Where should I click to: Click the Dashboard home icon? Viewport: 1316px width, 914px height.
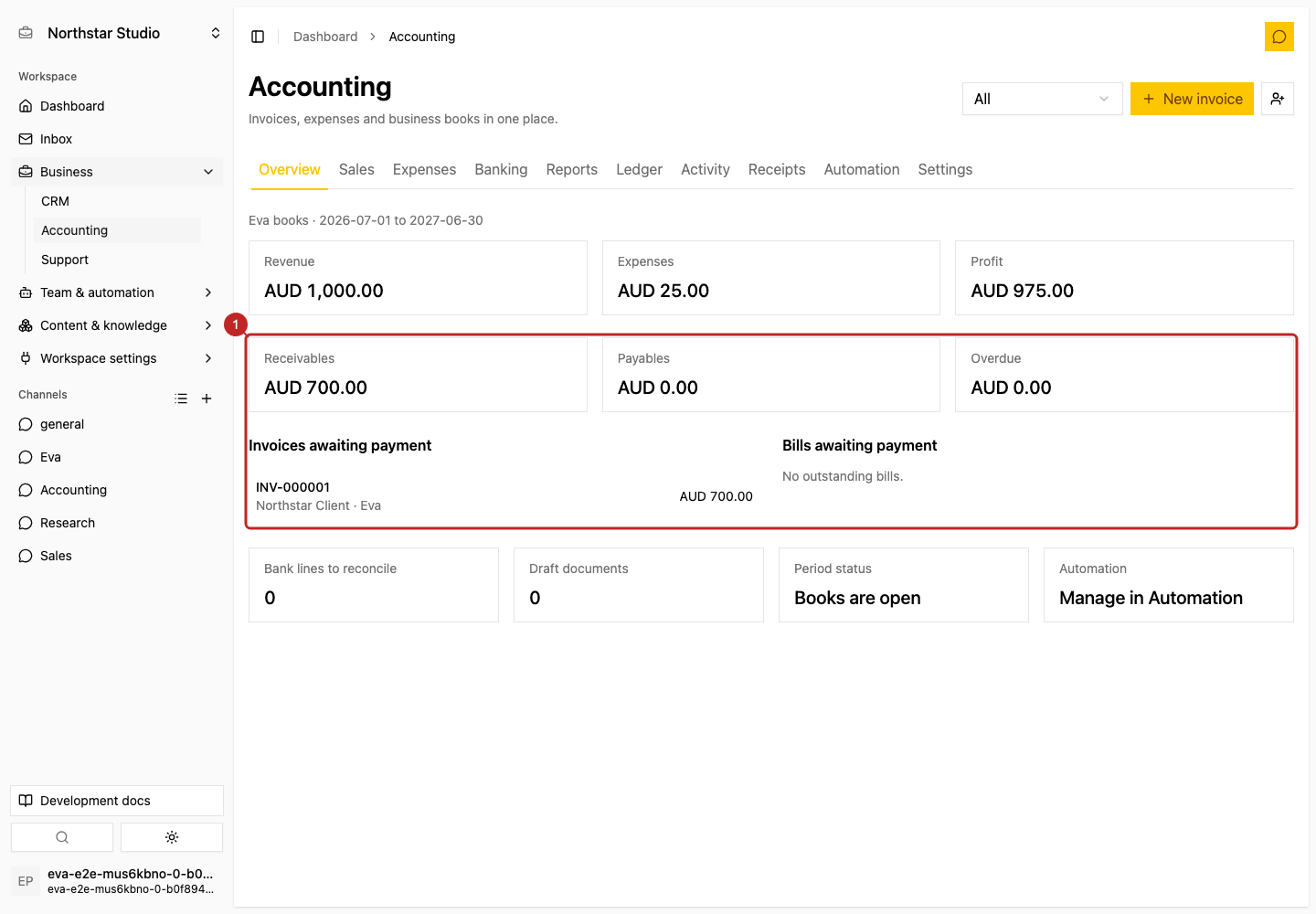[x=26, y=106]
